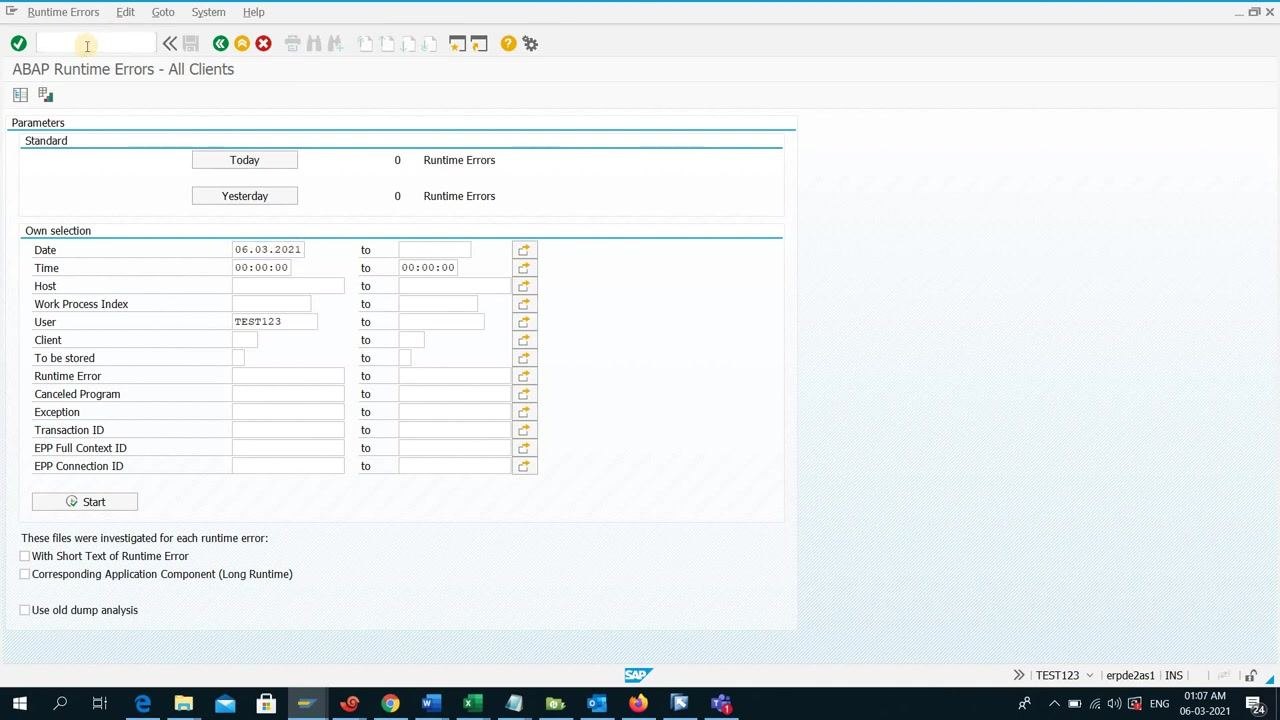Click the variant list icon below title
Screen dimensions: 1280x720
pyautogui.click(x=20, y=94)
